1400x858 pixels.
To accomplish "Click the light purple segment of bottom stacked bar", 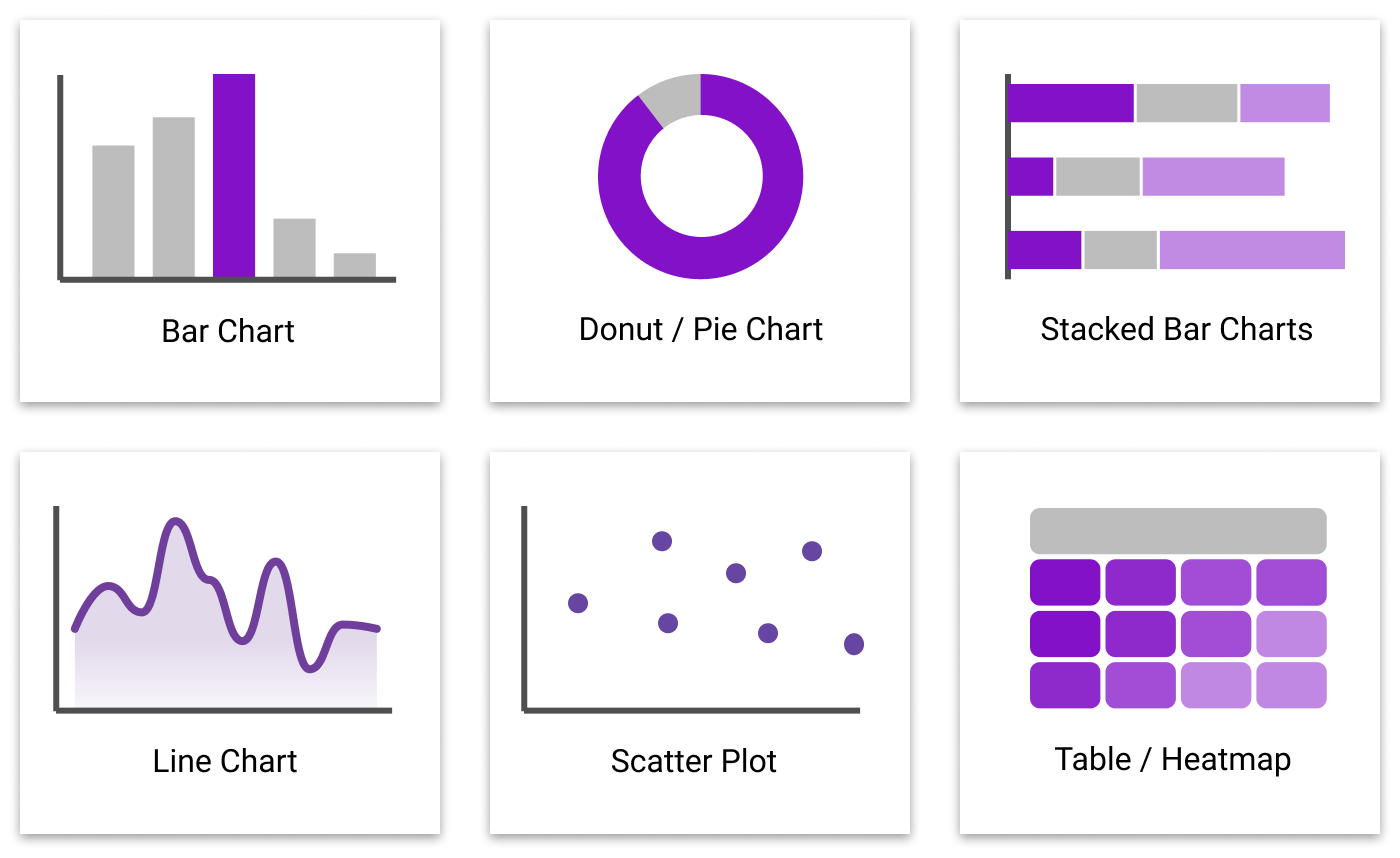I will click(1252, 250).
